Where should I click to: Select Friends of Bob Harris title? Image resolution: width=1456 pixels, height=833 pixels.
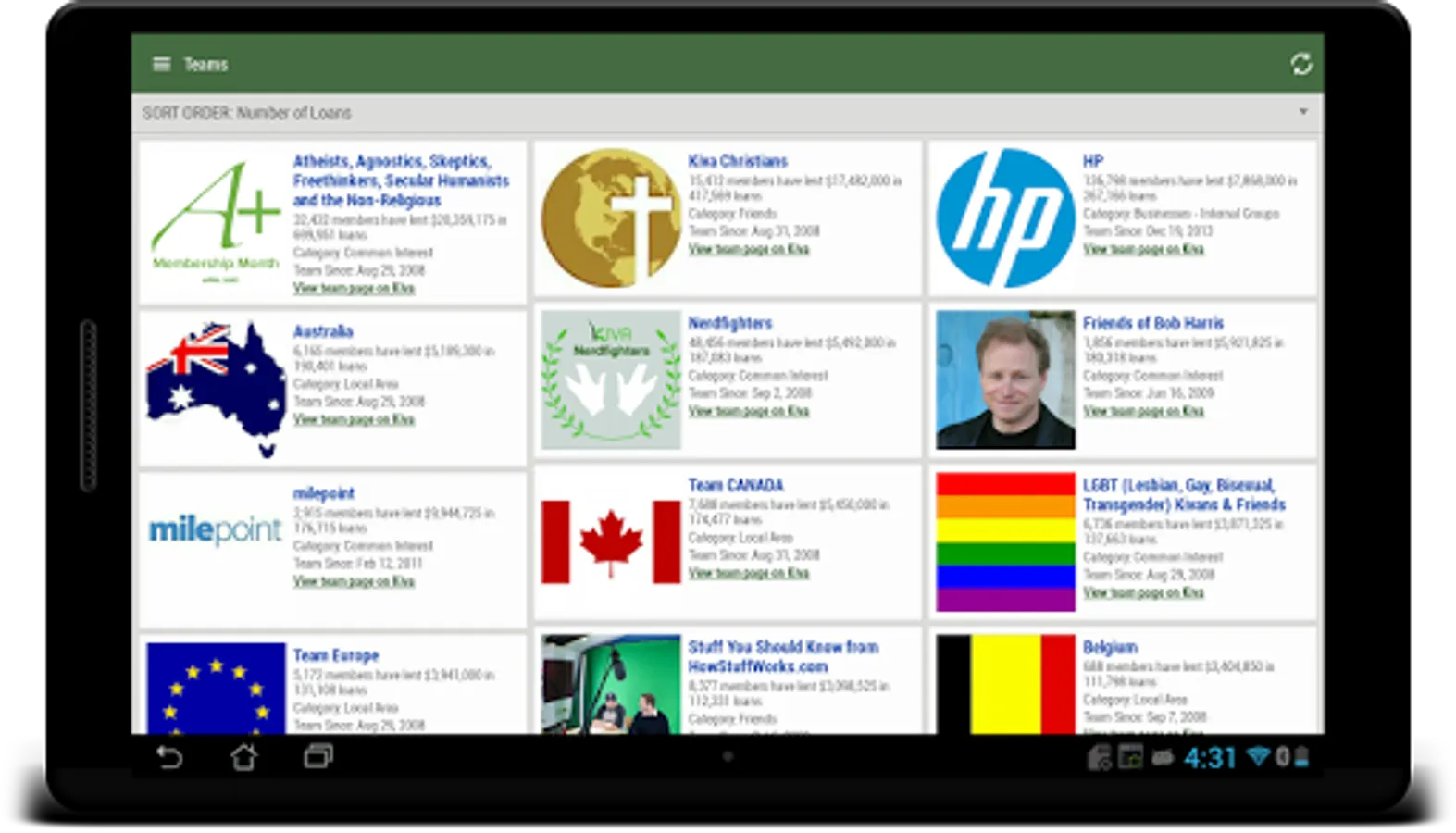pyautogui.click(x=1153, y=323)
